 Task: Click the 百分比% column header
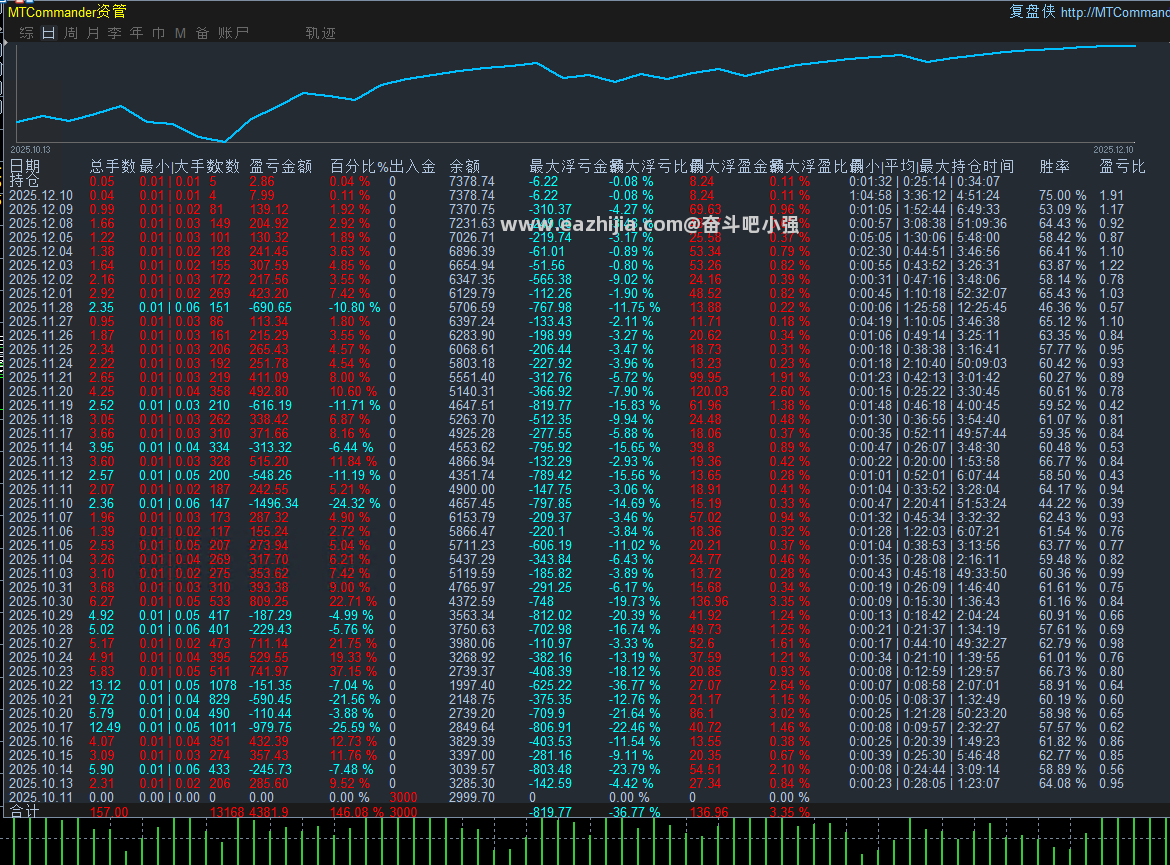tap(359, 166)
